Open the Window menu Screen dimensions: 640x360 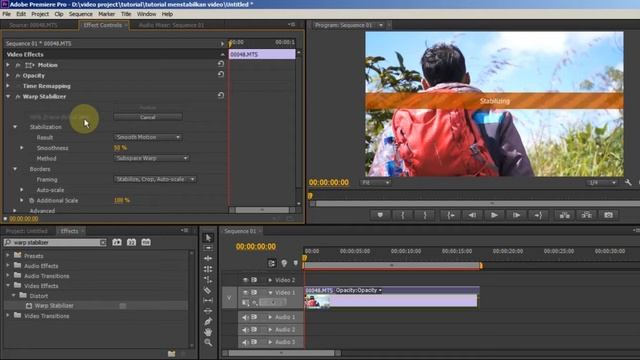[147, 14]
